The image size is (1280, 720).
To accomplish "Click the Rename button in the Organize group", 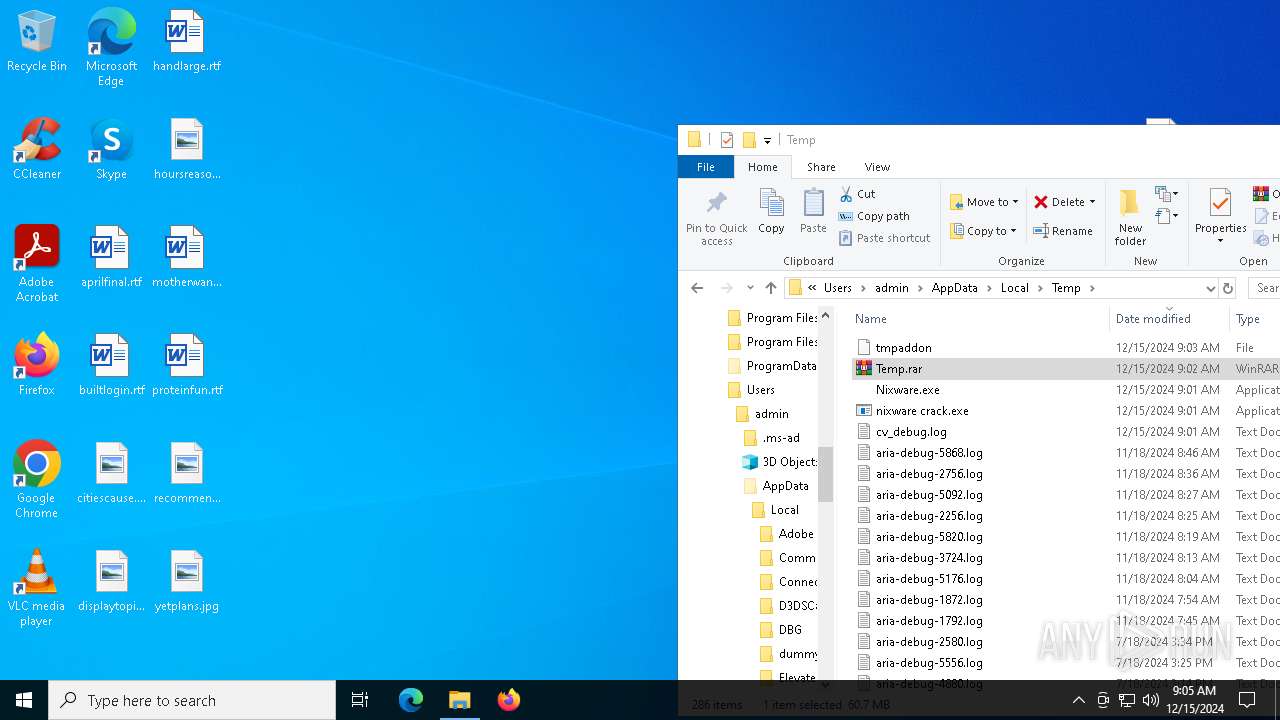I will click(1063, 231).
